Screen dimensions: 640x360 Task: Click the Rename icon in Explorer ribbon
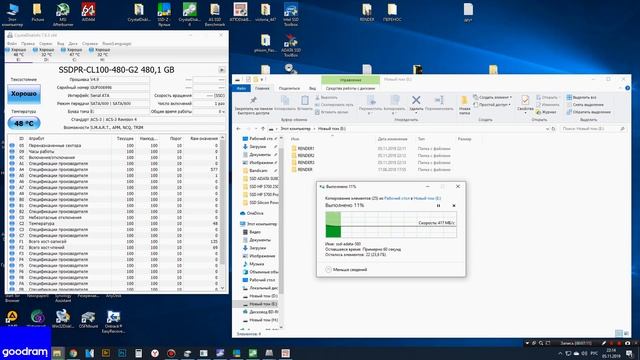(x=439, y=100)
